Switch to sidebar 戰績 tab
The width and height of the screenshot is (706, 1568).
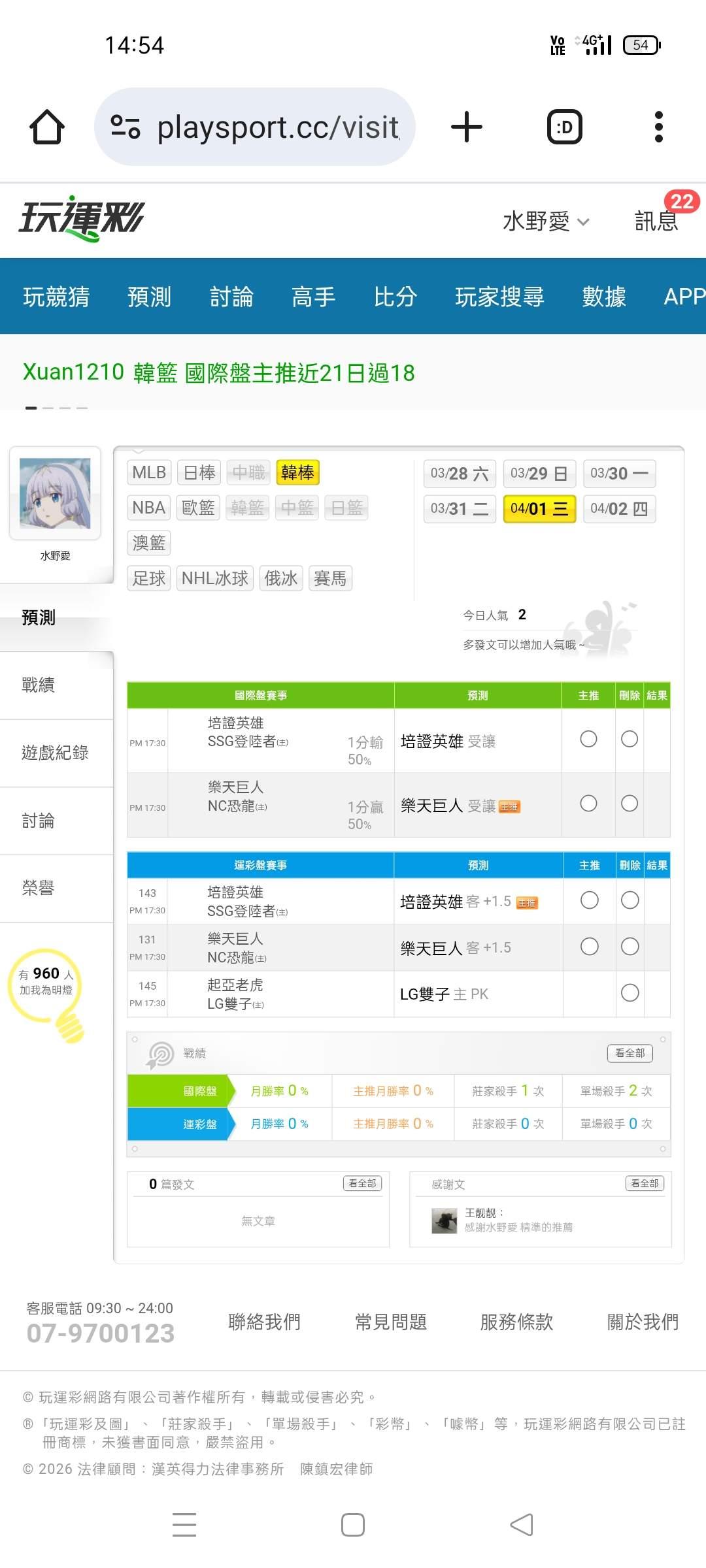click(56, 685)
